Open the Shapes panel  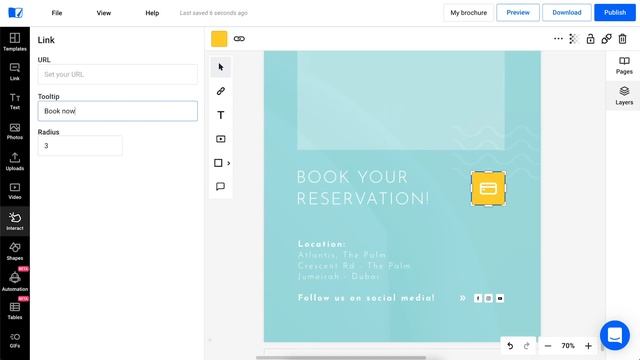[15, 251]
